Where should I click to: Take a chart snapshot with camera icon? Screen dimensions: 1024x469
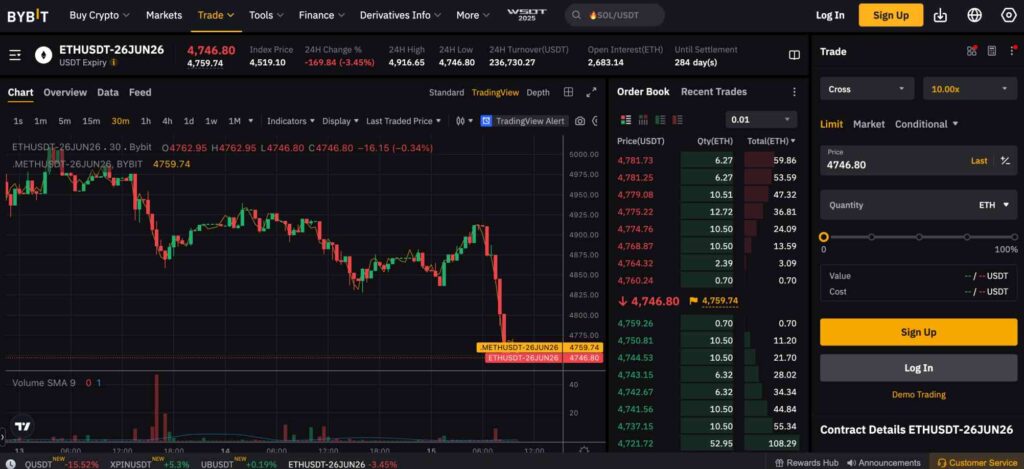point(579,121)
